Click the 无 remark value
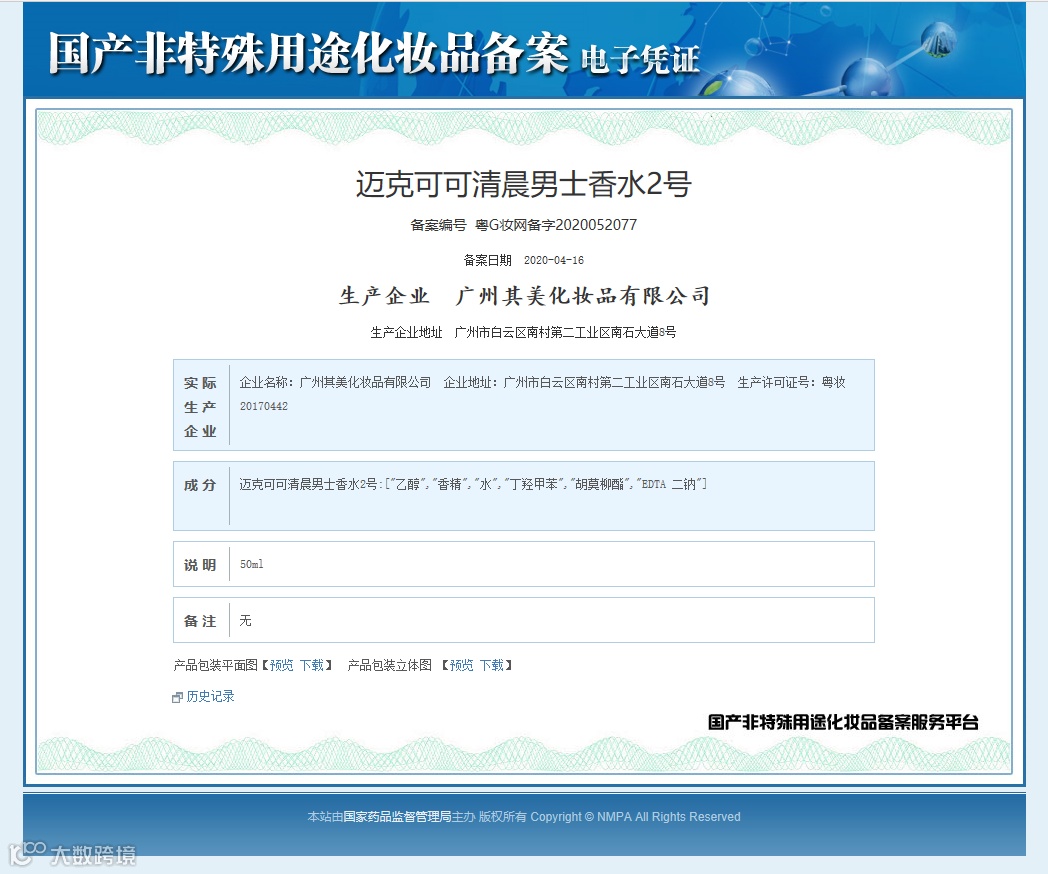 (x=245, y=621)
